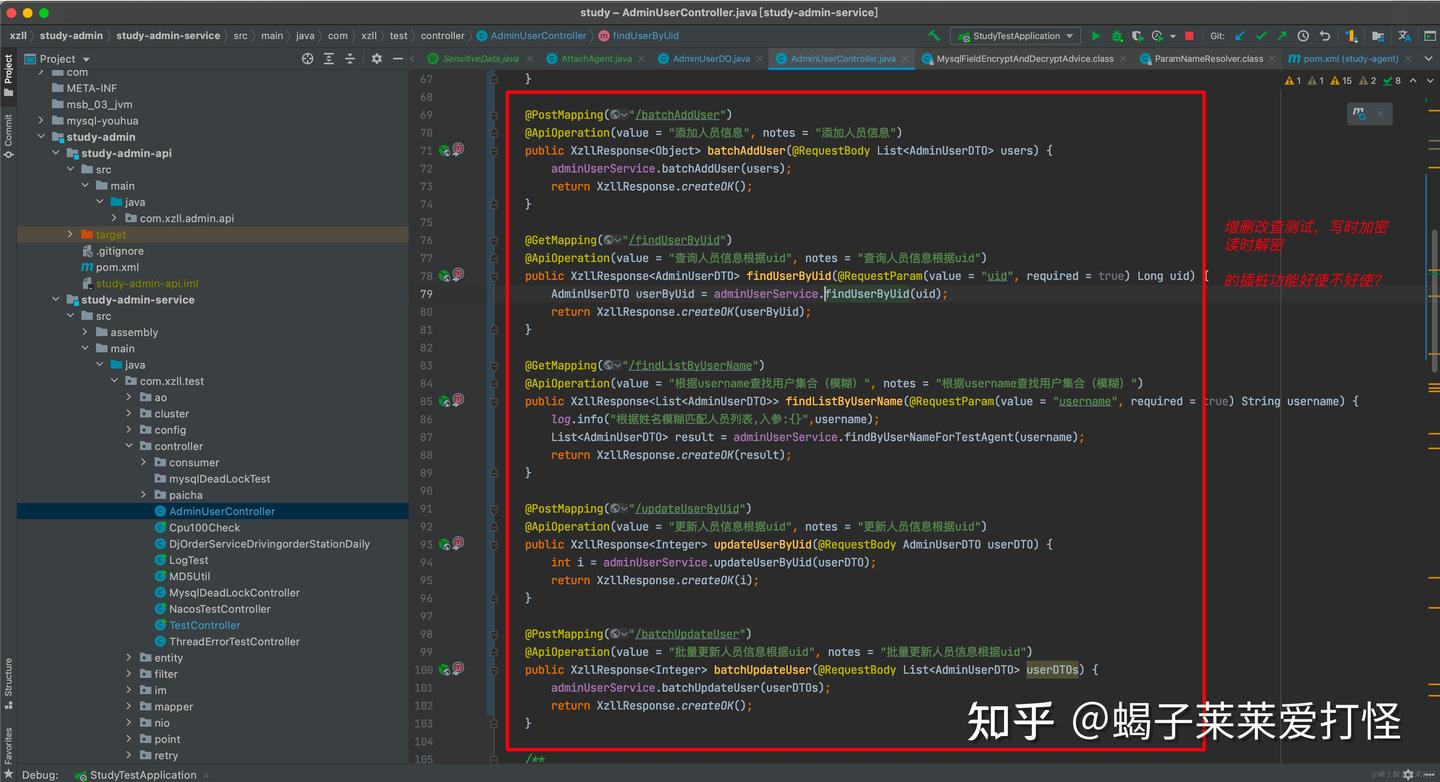This screenshot has width=1440, height=782.
Task: Open dropdown arrow next to profiler icon
Action: (1172, 36)
